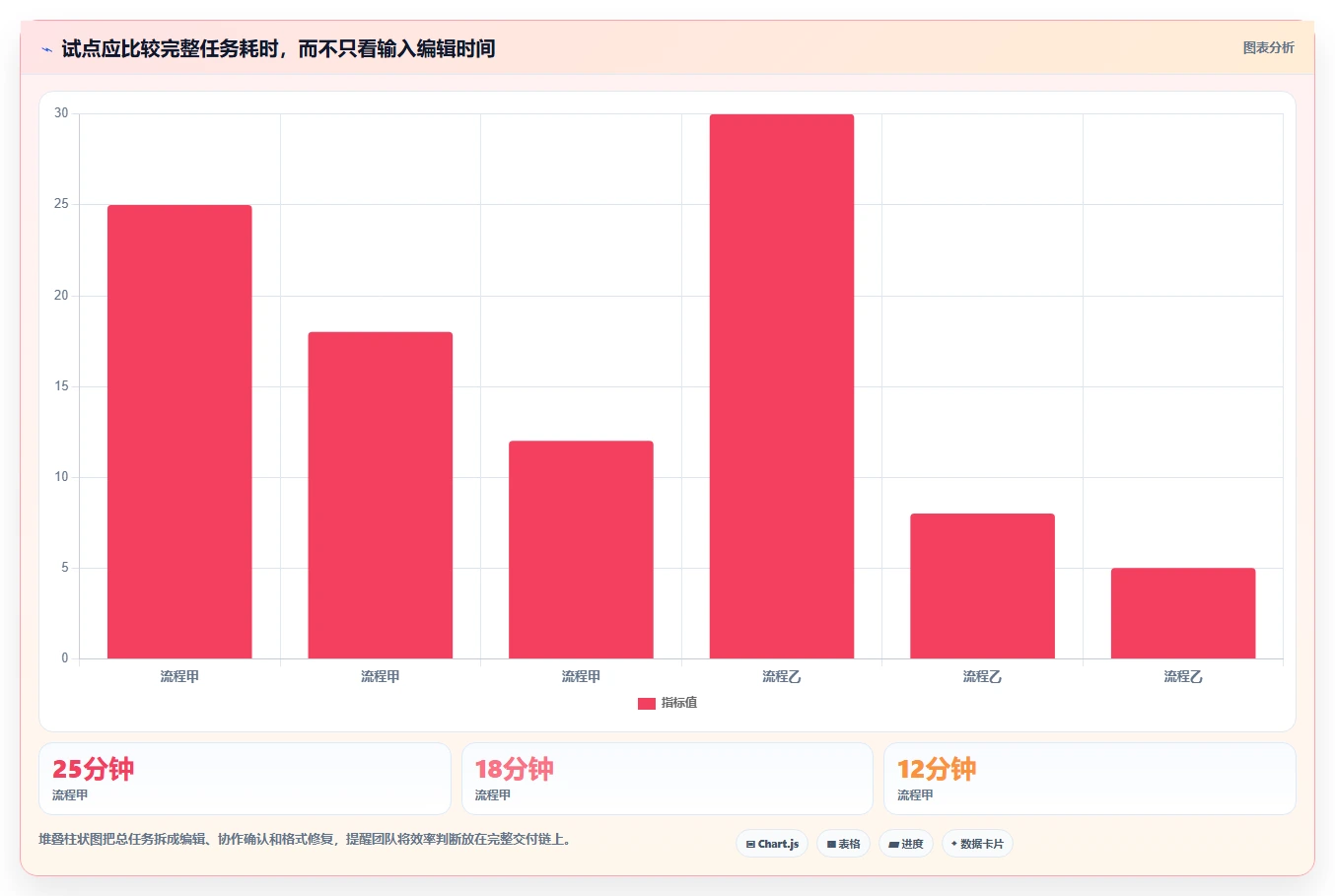Click the 流程乙 label below the 30 bar

click(x=782, y=676)
